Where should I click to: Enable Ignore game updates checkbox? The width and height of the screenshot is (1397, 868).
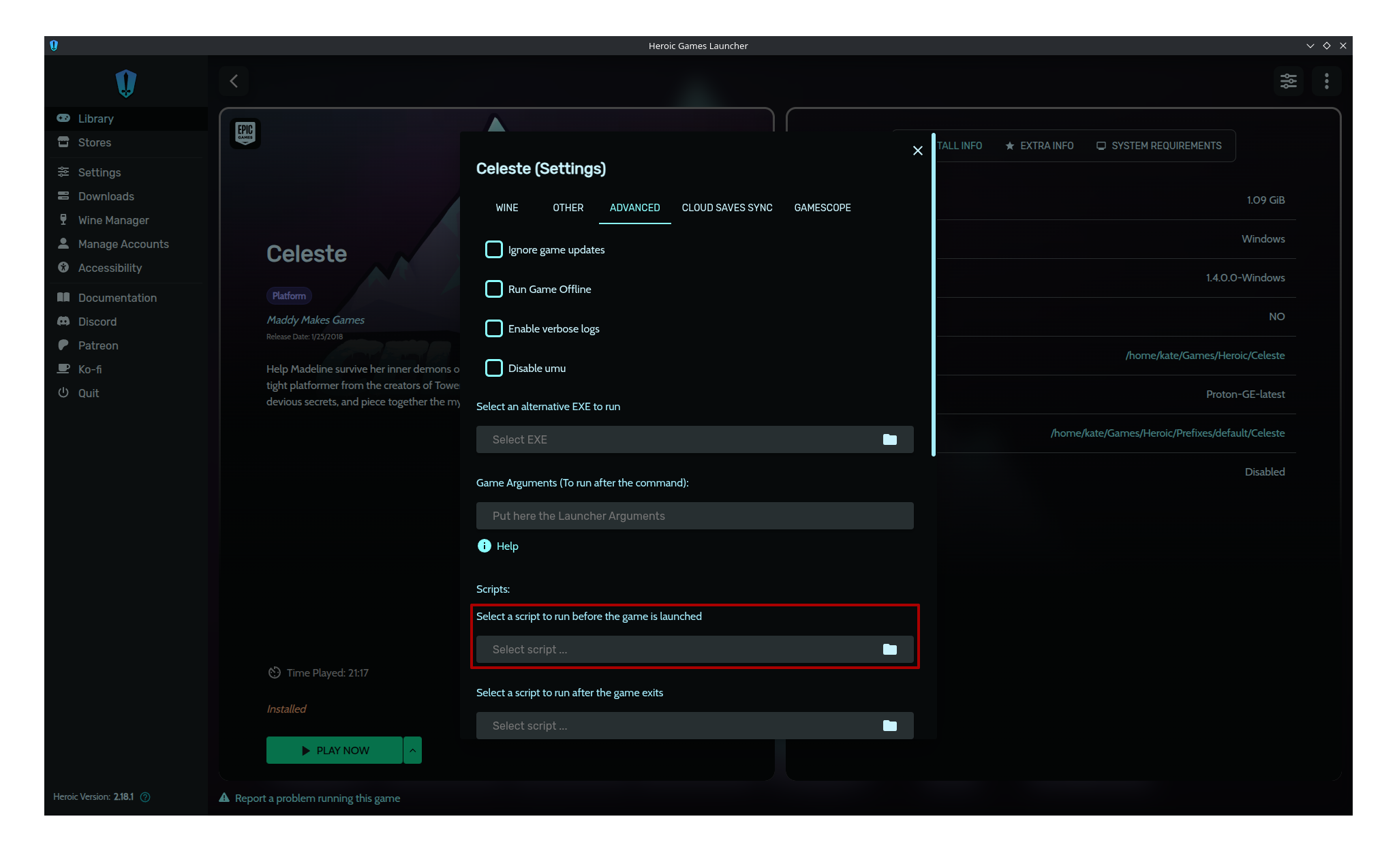click(494, 249)
